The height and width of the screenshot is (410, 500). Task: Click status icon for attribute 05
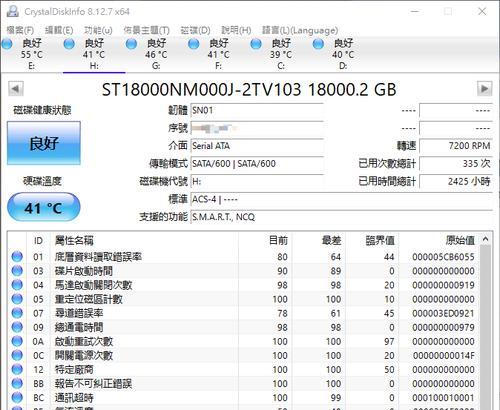(17, 299)
